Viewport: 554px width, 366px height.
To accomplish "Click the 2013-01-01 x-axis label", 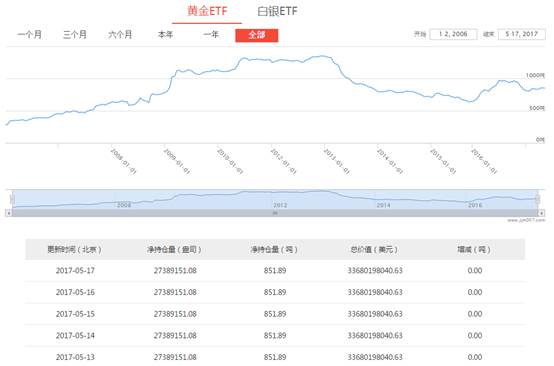I will coord(336,161).
